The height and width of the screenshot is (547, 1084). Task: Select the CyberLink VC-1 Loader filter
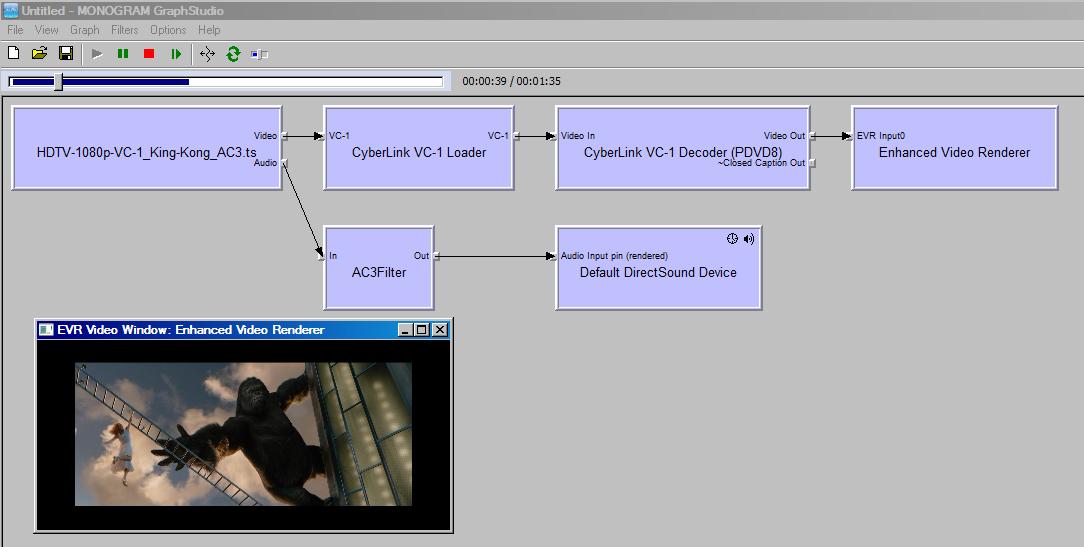418,147
